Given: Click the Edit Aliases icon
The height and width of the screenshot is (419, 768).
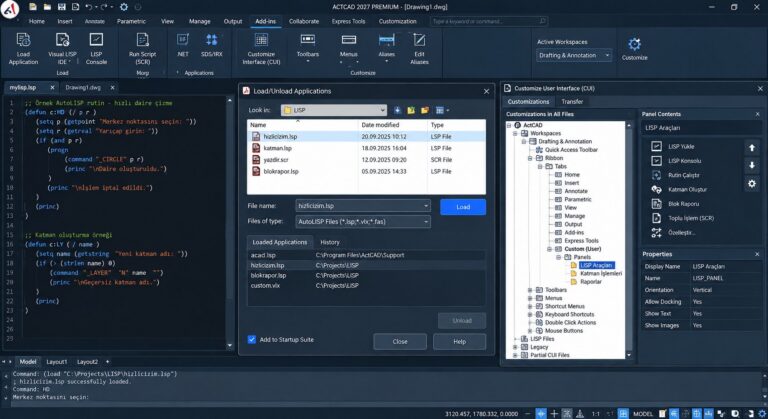Looking at the screenshot, I should (x=419, y=49).
